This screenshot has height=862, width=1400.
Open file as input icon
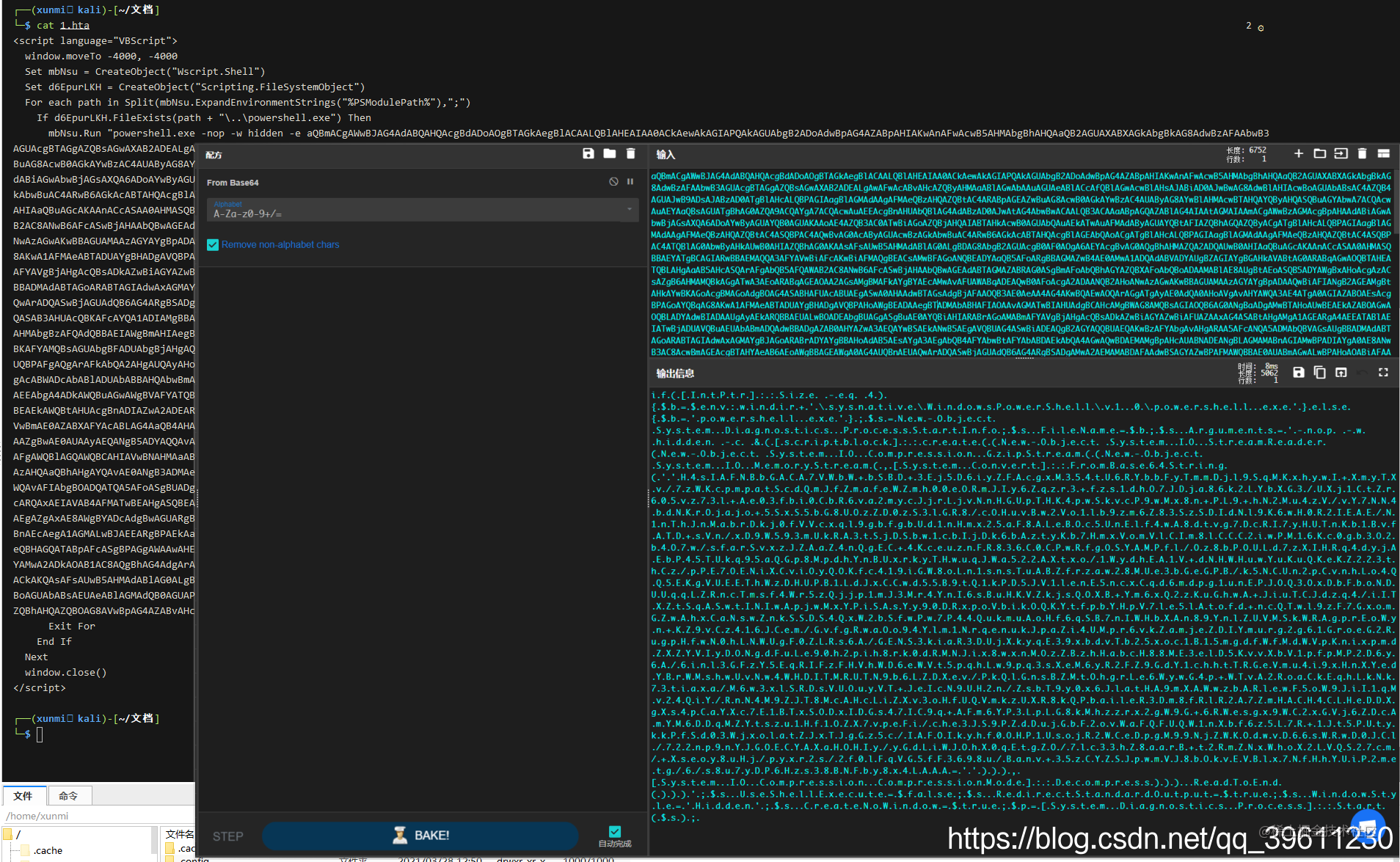(x=1341, y=153)
